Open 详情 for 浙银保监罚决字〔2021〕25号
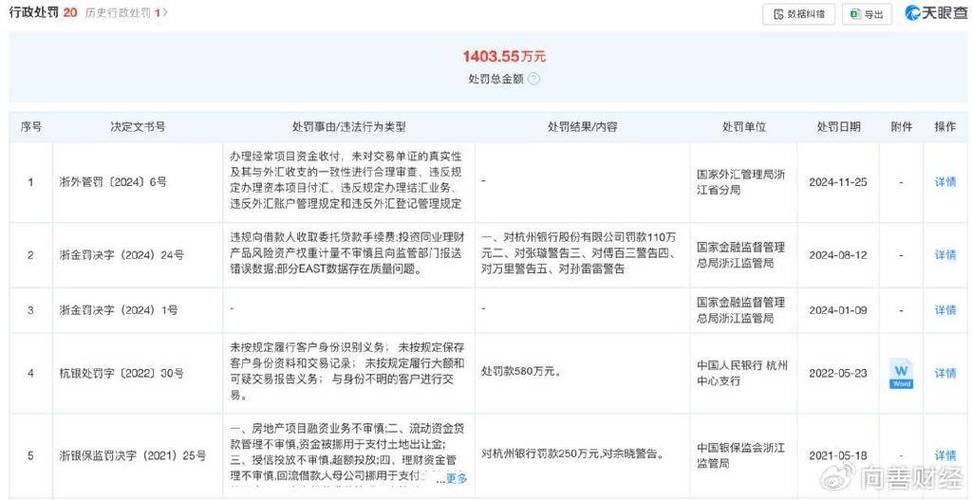Viewport: 972px width, 500px height. coord(945,455)
